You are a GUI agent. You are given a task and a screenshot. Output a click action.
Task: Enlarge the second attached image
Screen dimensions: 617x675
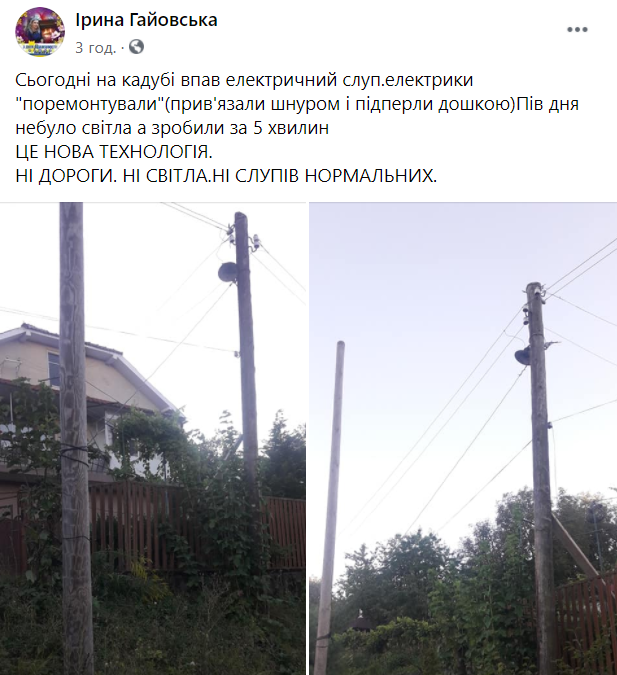[x=463, y=438]
